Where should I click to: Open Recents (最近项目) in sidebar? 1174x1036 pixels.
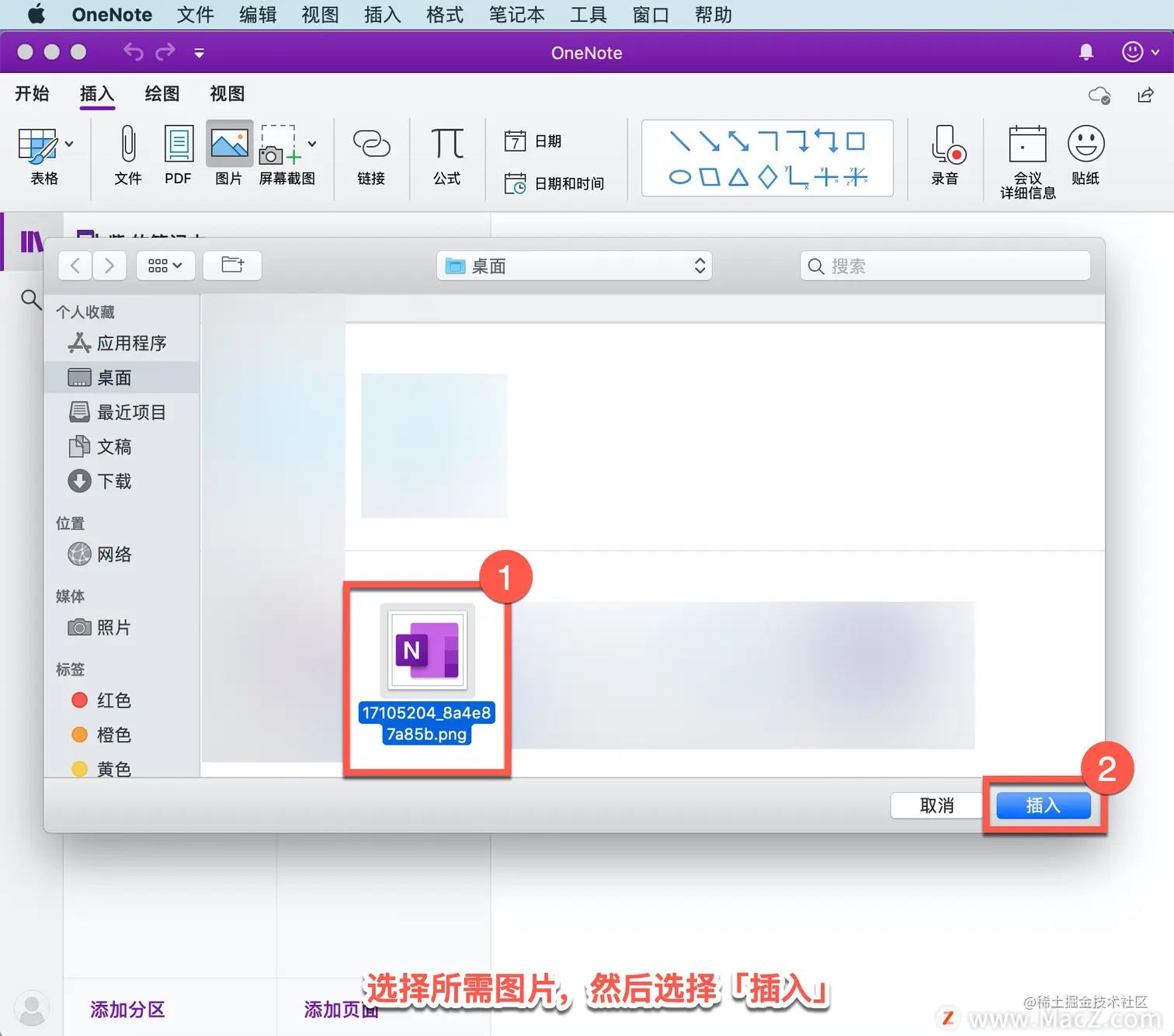122,412
